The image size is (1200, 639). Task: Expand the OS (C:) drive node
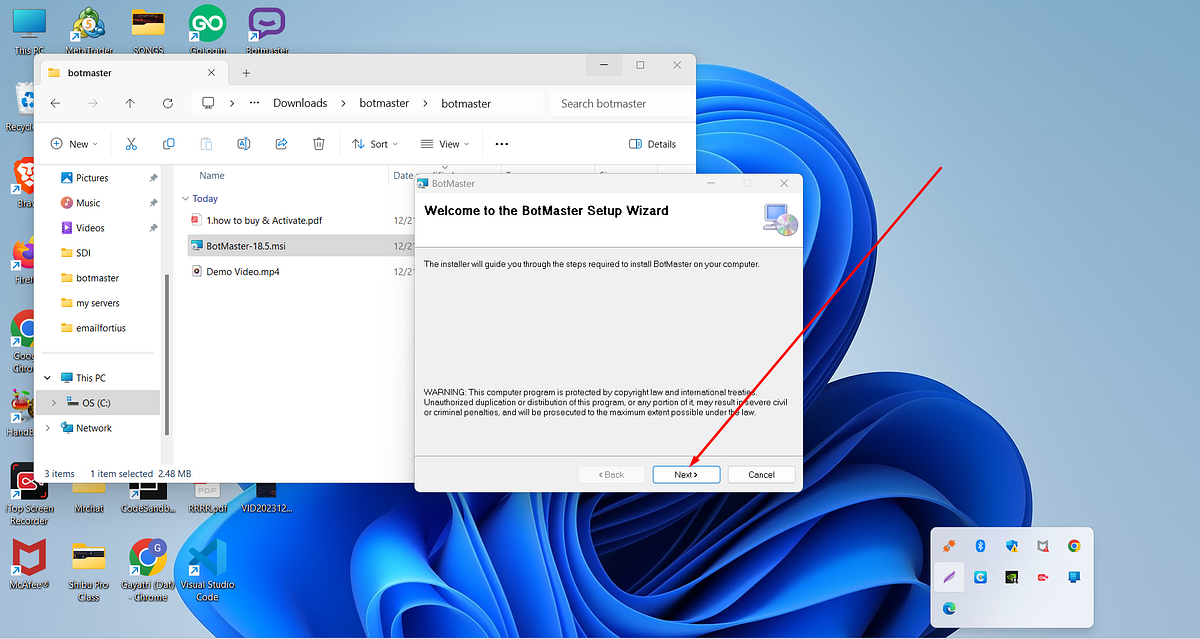click(x=54, y=403)
